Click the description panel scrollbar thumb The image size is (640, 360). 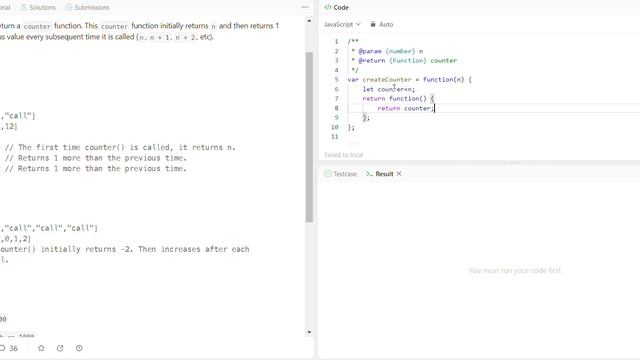tap(309, 137)
